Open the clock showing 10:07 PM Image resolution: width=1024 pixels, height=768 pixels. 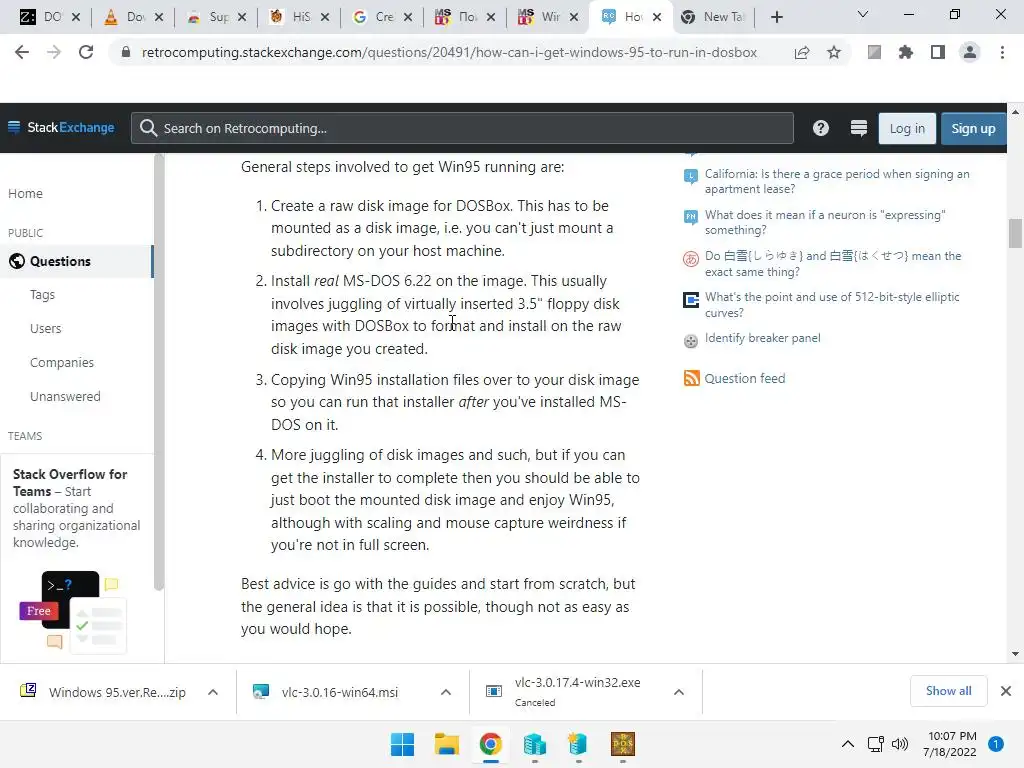[x=950, y=744]
